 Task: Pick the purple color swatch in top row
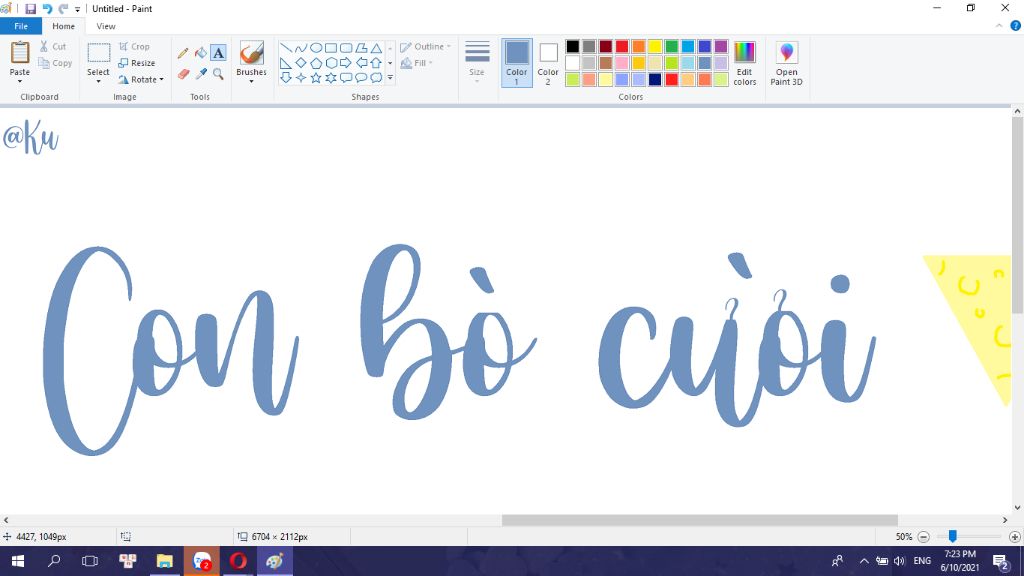[x=721, y=46]
